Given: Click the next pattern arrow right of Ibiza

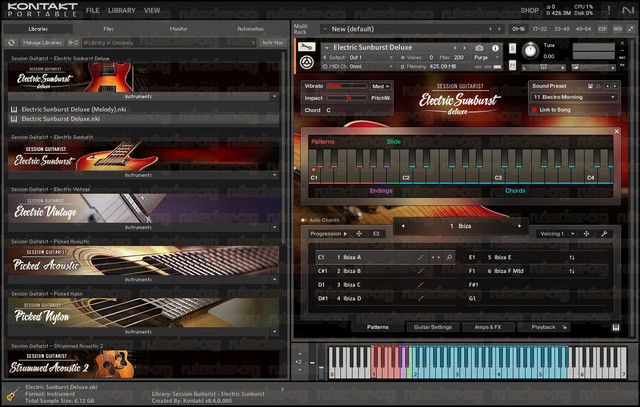Looking at the screenshot, I should (520, 226).
